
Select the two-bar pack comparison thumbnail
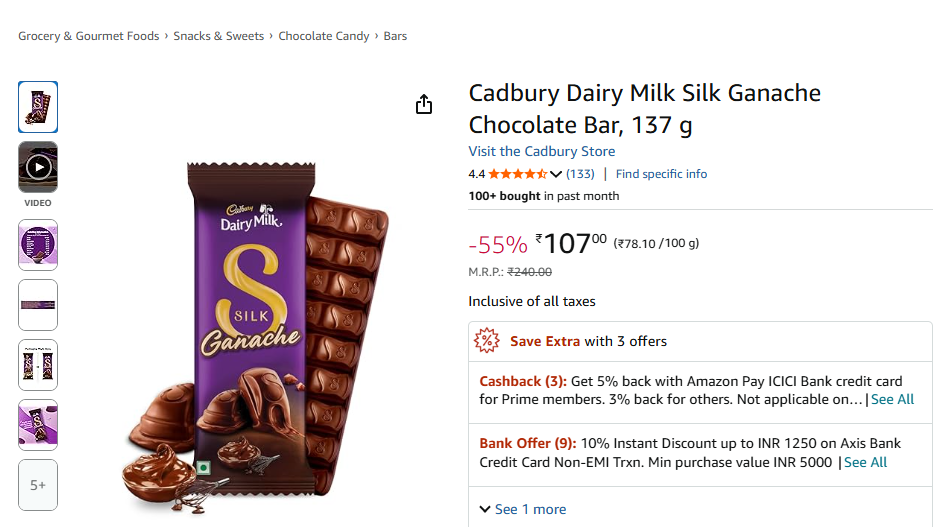click(x=38, y=365)
